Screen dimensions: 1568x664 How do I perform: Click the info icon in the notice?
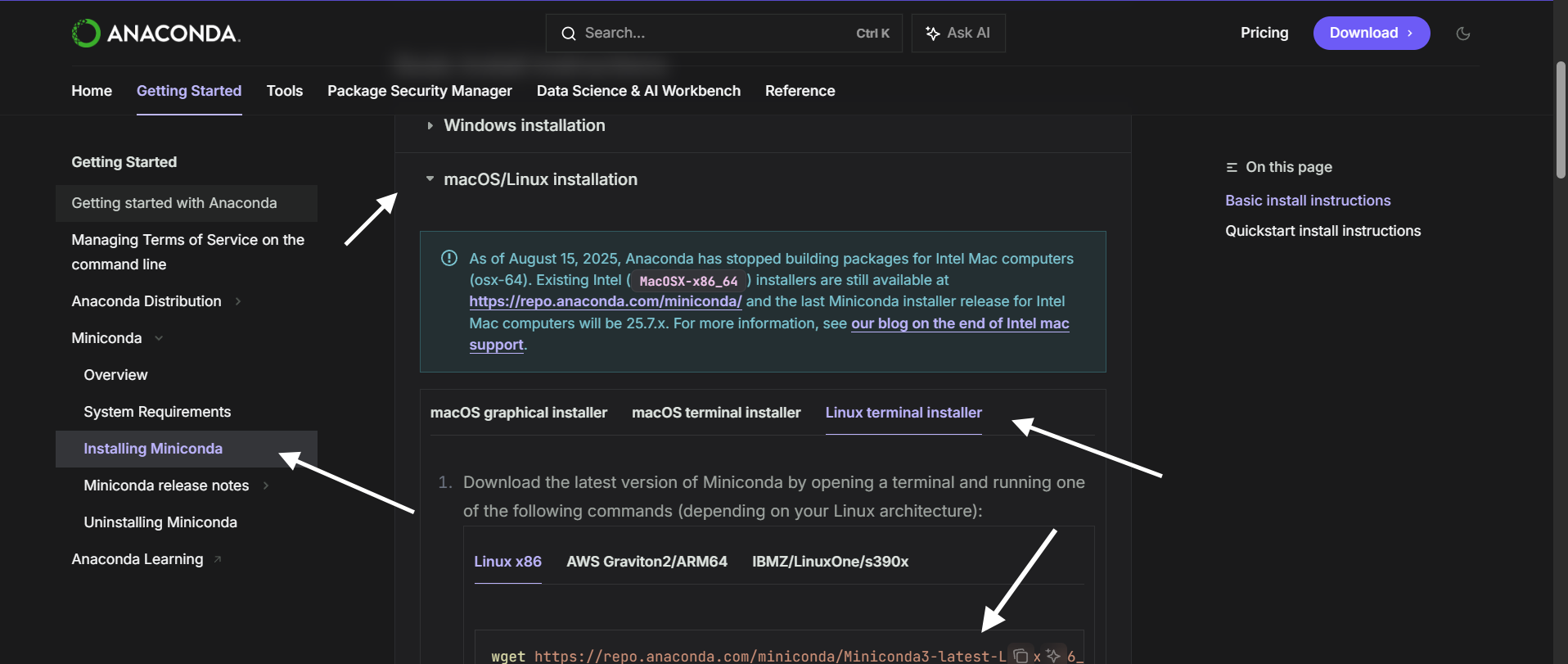point(449,258)
